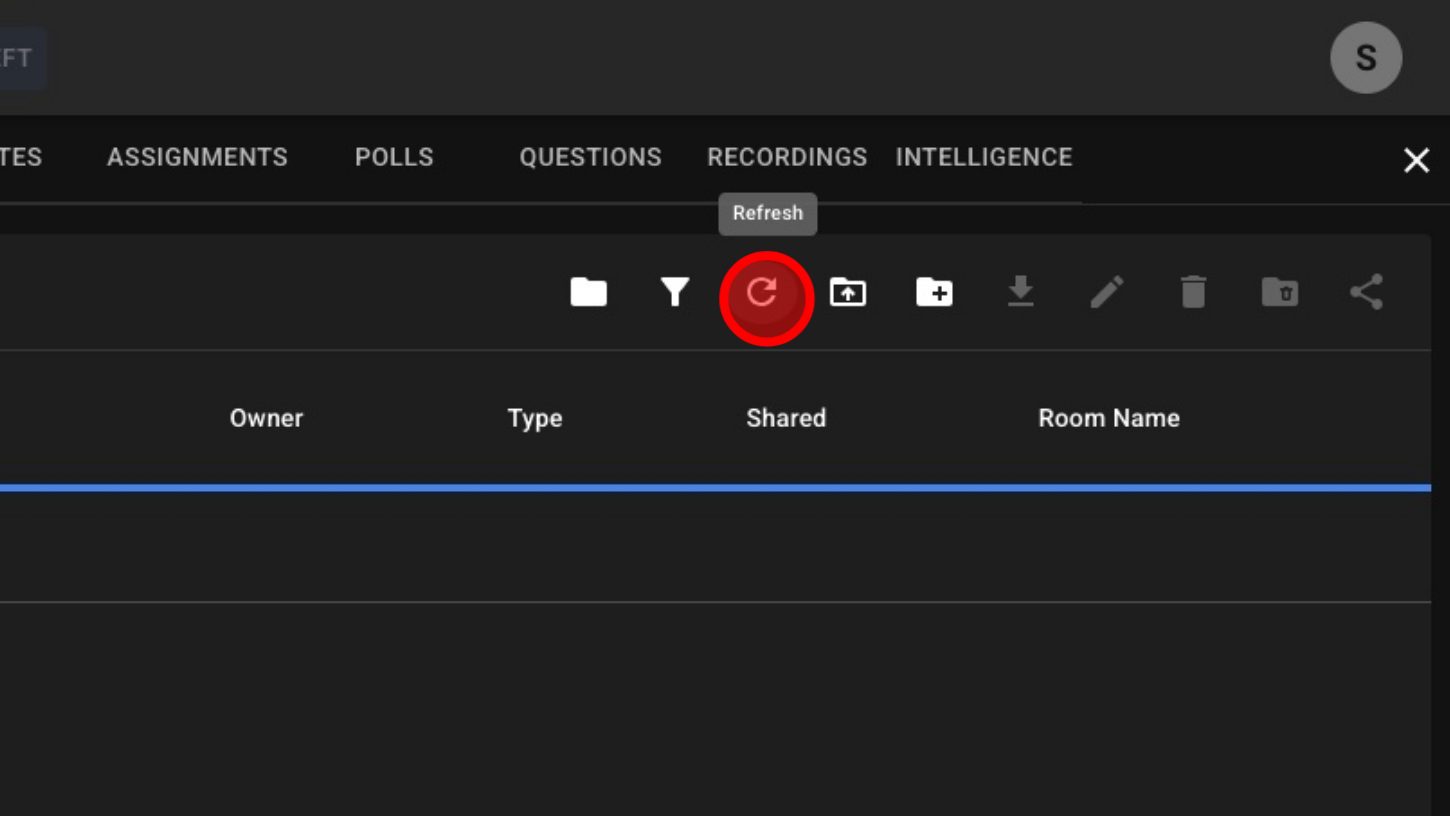
Task: Click the Room Name column header
Action: coord(1109,418)
